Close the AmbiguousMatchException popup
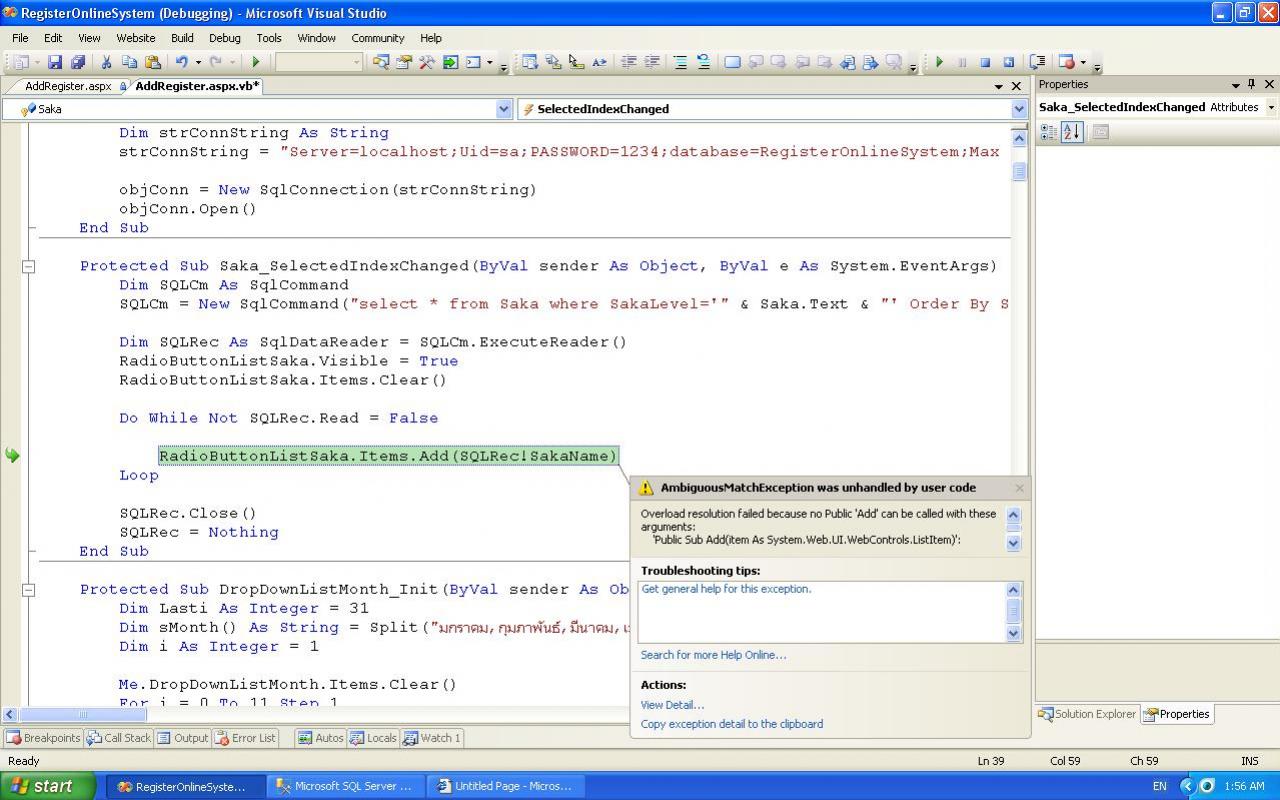This screenshot has height=800, width=1280. pos(1019,488)
